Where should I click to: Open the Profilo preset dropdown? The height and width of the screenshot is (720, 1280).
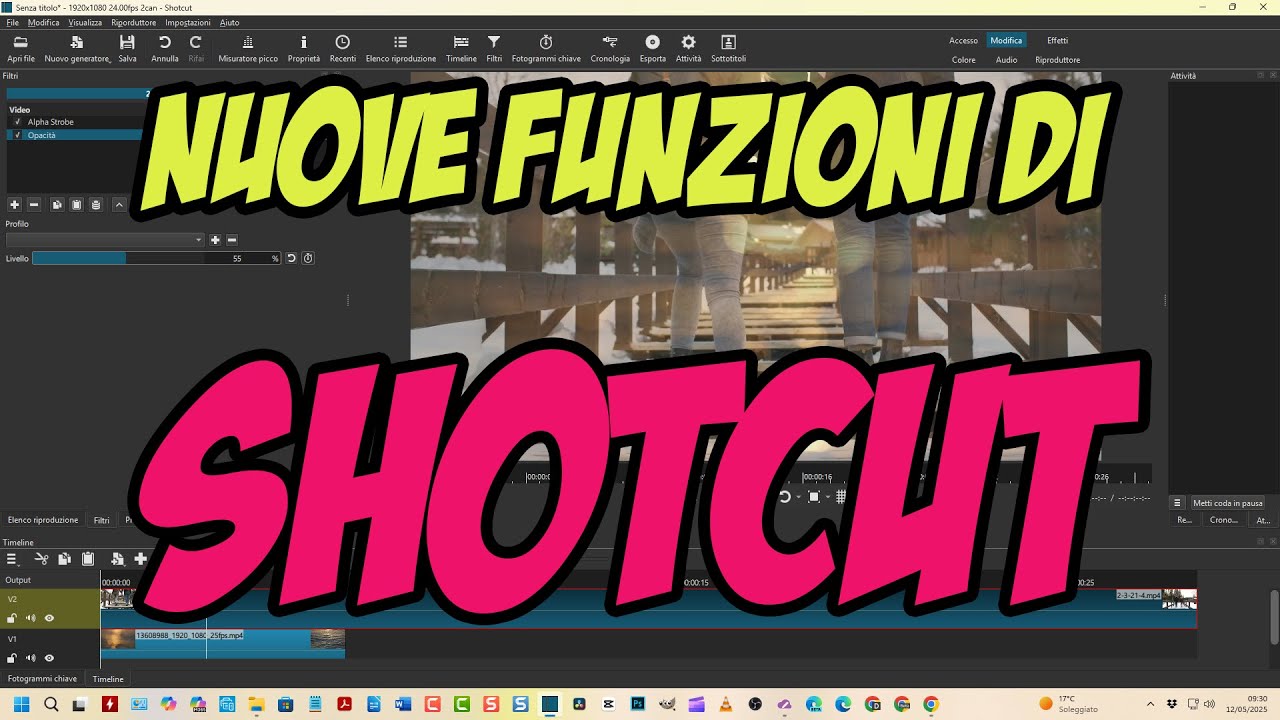tap(105, 240)
